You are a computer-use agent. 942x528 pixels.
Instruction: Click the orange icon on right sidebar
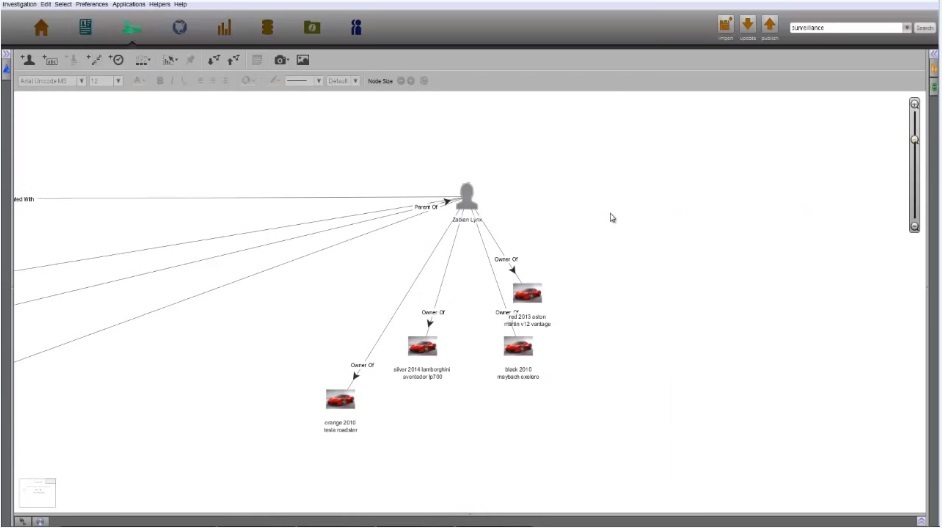pos(934,70)
